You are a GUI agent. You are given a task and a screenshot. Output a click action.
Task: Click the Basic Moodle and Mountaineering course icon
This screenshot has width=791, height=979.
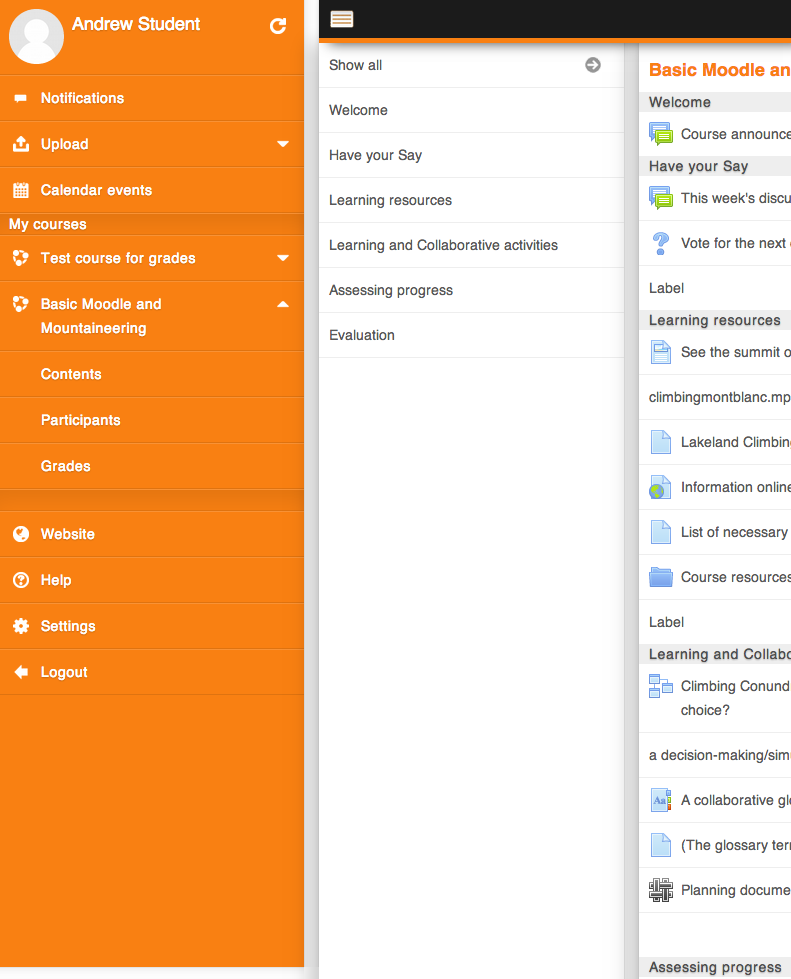coord(21,304)
